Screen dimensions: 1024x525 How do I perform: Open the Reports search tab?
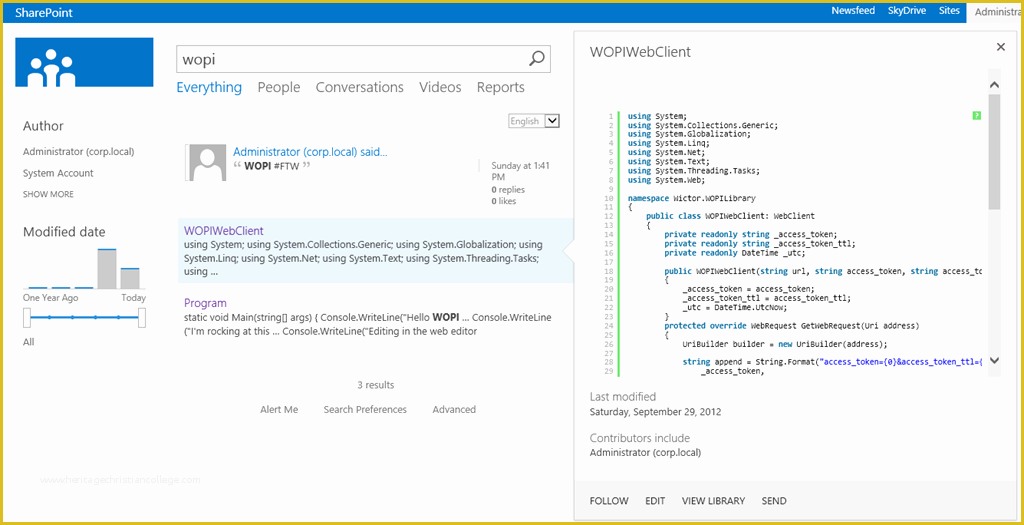point(500,88)
